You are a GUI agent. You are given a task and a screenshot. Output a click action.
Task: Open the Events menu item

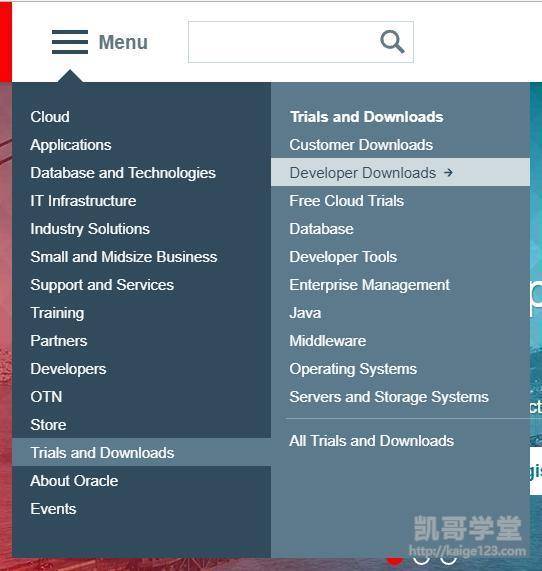point(54,509)
